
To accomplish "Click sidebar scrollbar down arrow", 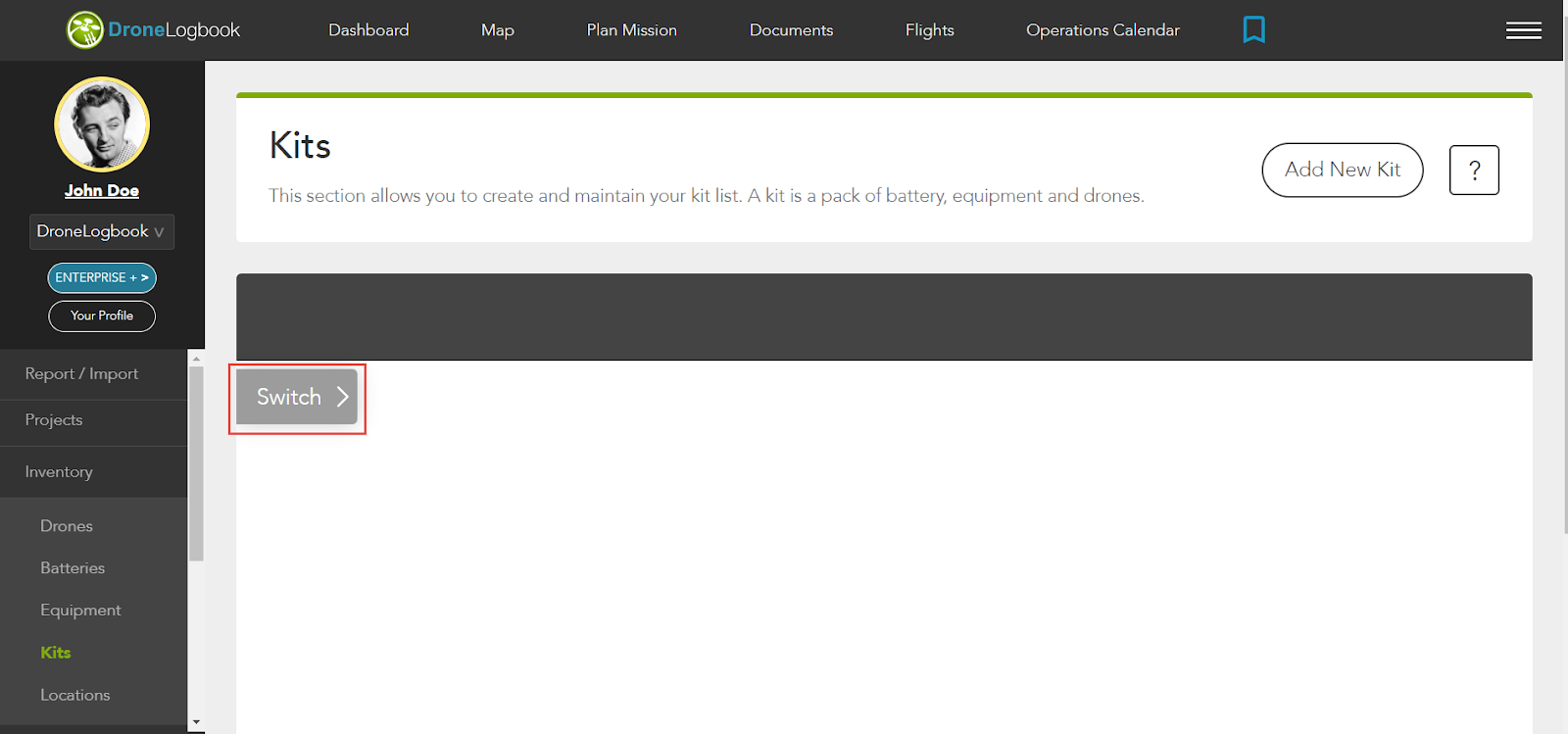I will pos(196,722).
